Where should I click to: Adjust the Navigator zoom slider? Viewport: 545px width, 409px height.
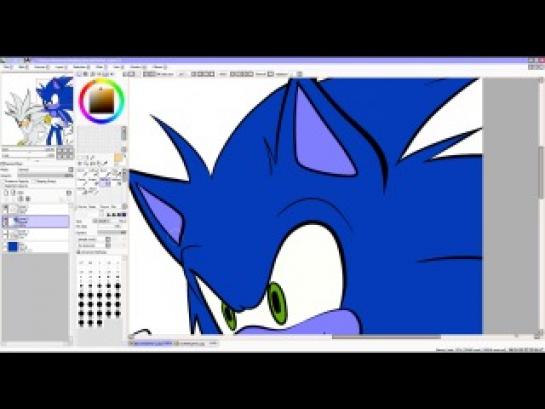28,150
